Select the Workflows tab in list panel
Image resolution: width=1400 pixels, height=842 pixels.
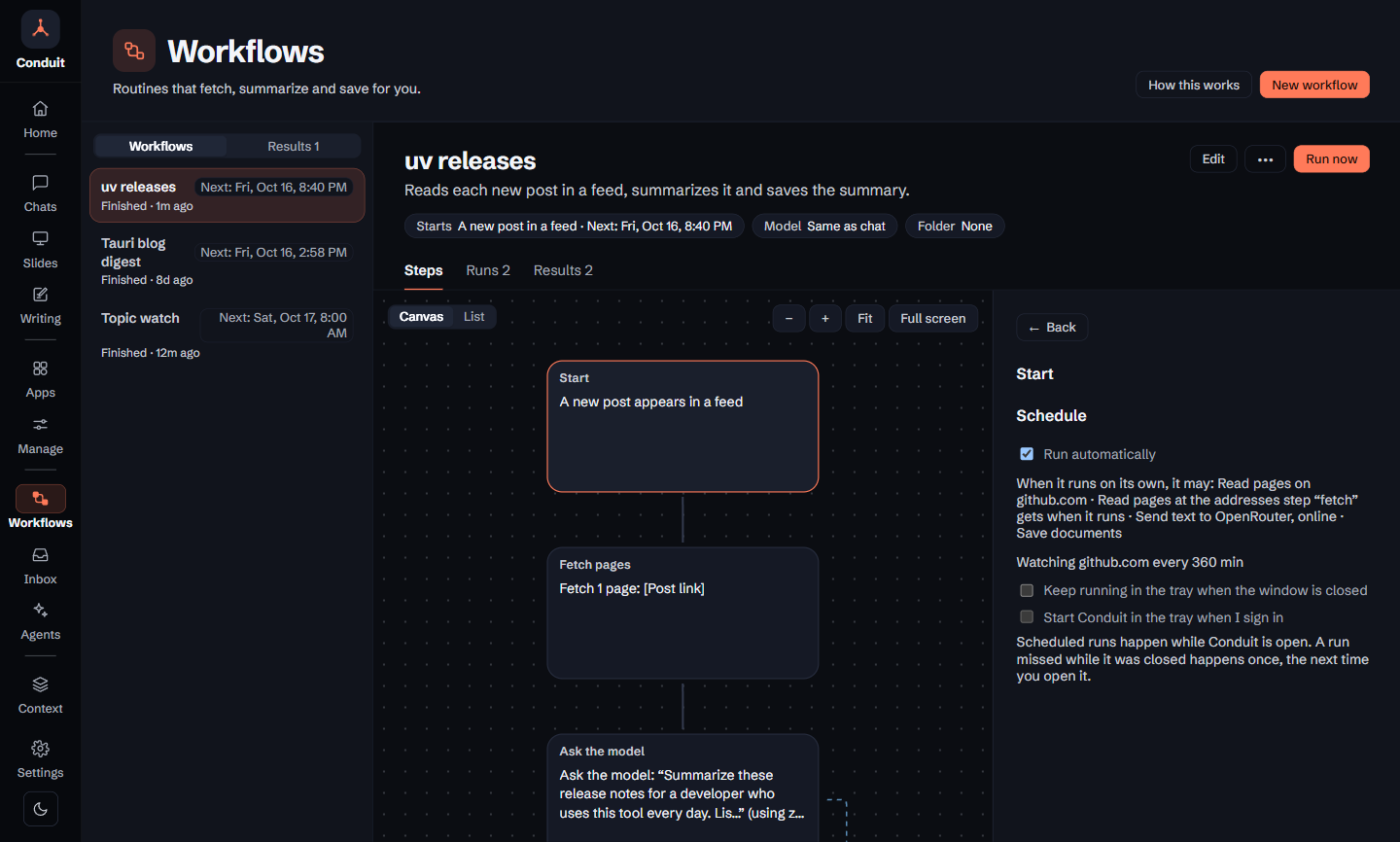pyautogui.click(x=160, y=146)
